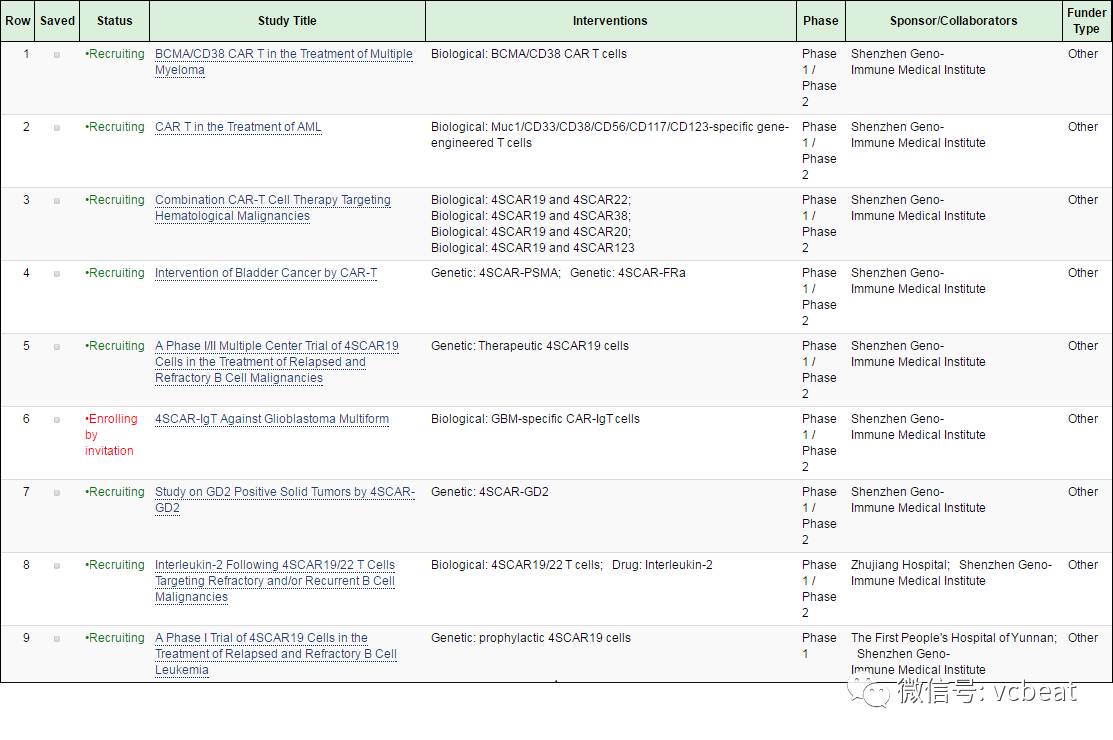The image size is (1113, 740).
Task: Select the Recruiting status in row 2
Action: click(115, 127)
